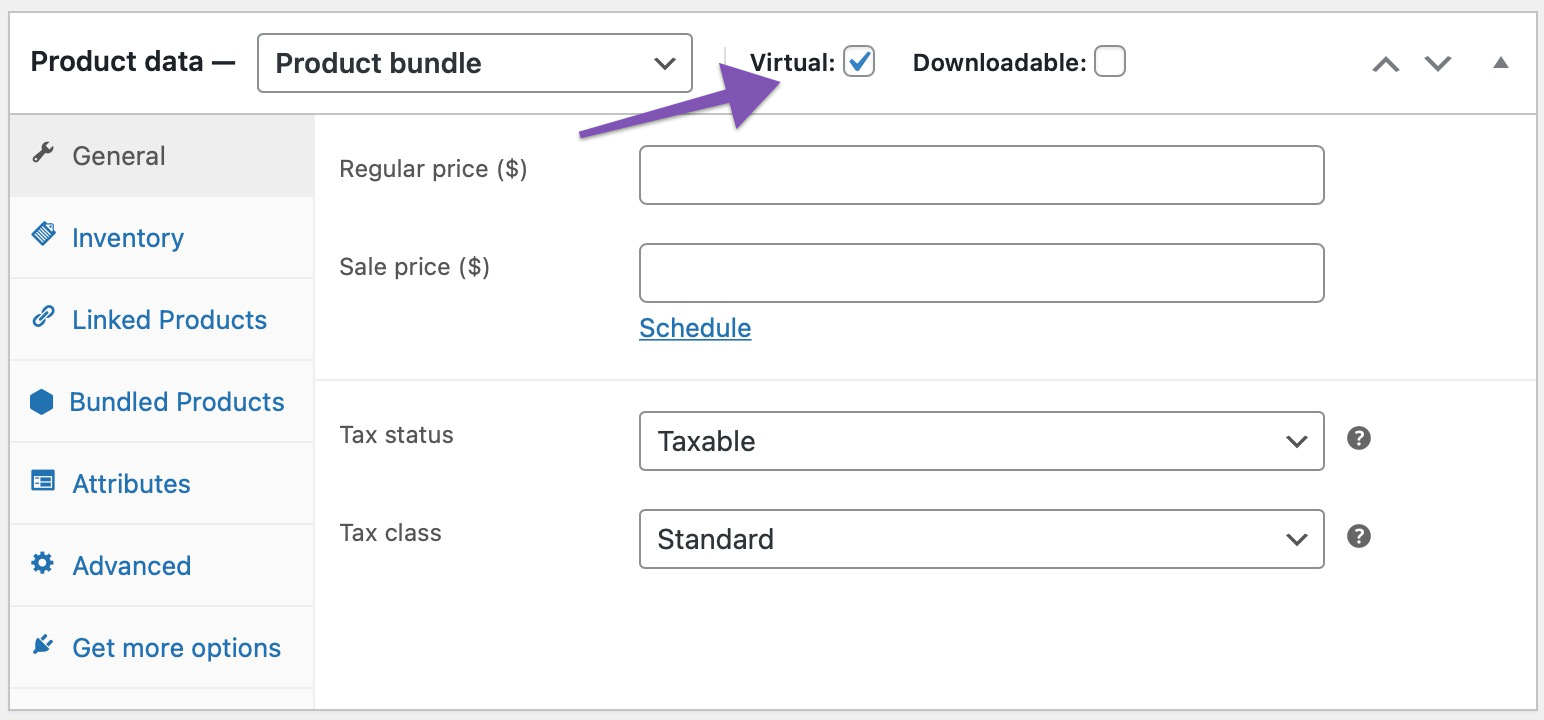The width and height of the screenshot is (1544, 720).
Task: Collapse the Product data panel
Action: coord(1501,62)
